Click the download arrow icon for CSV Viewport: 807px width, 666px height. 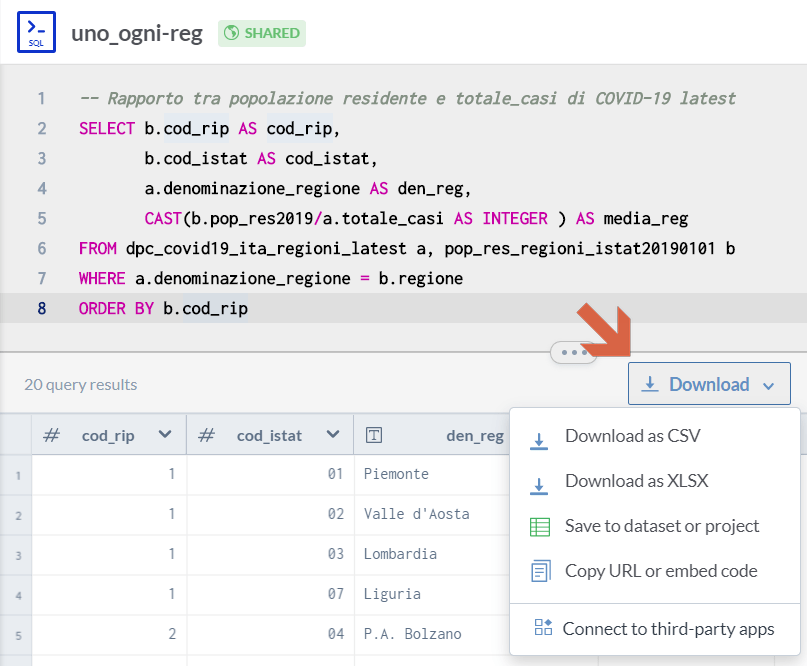tap(540, 438)
